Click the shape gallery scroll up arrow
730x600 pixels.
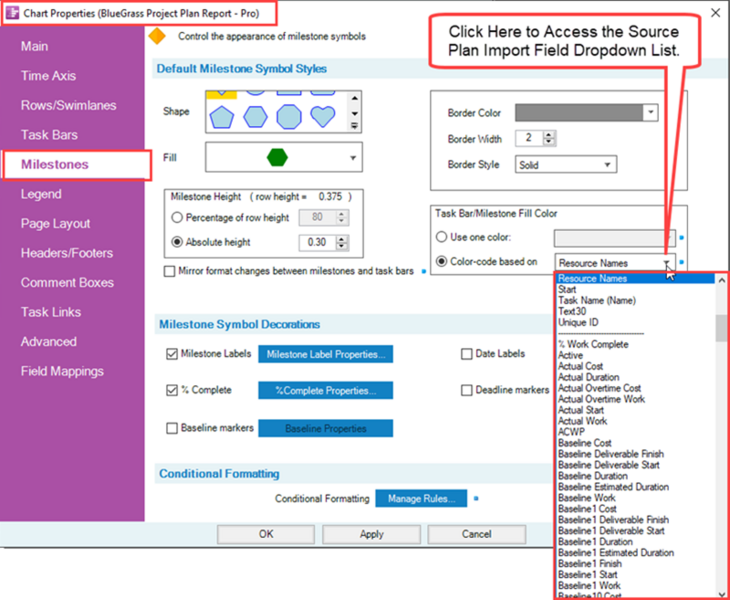[355, 98]
